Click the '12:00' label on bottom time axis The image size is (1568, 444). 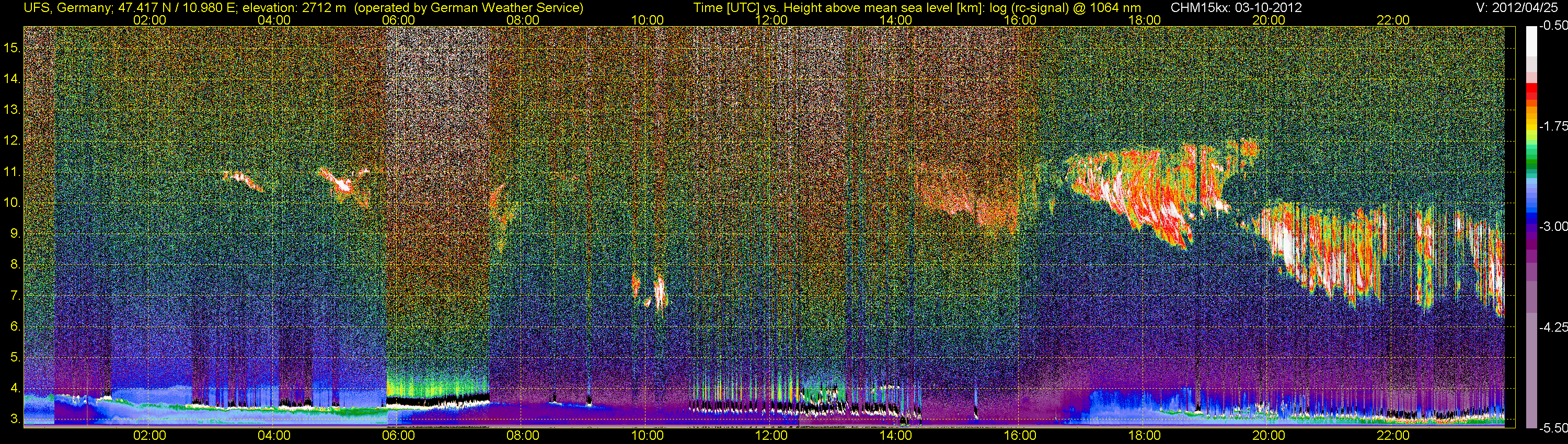[771, 436]
